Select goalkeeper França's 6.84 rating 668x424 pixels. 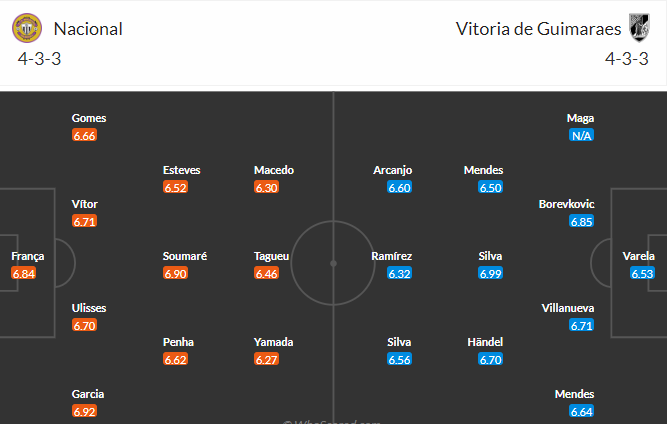(23, 274)
